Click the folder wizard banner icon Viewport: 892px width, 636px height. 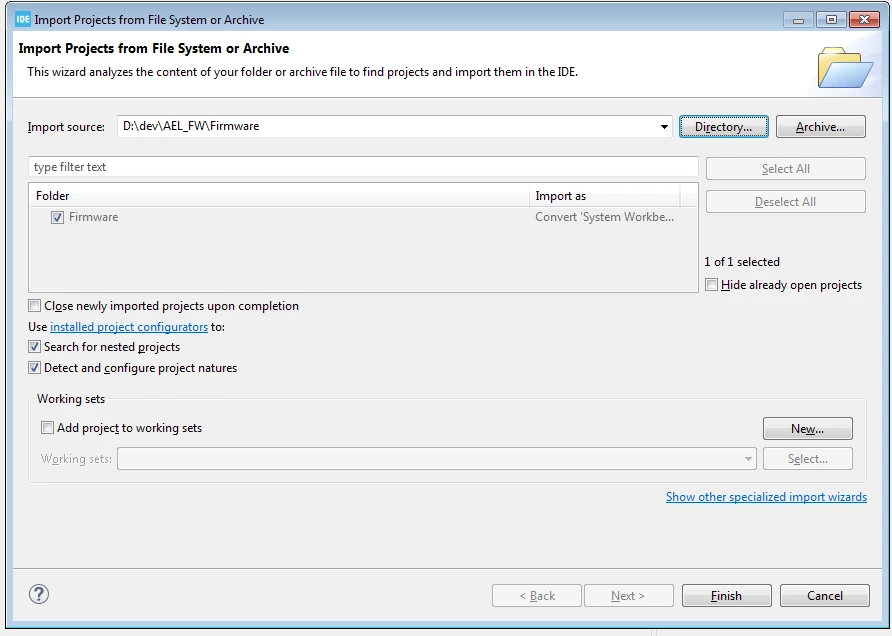click(x=845, y=67)
